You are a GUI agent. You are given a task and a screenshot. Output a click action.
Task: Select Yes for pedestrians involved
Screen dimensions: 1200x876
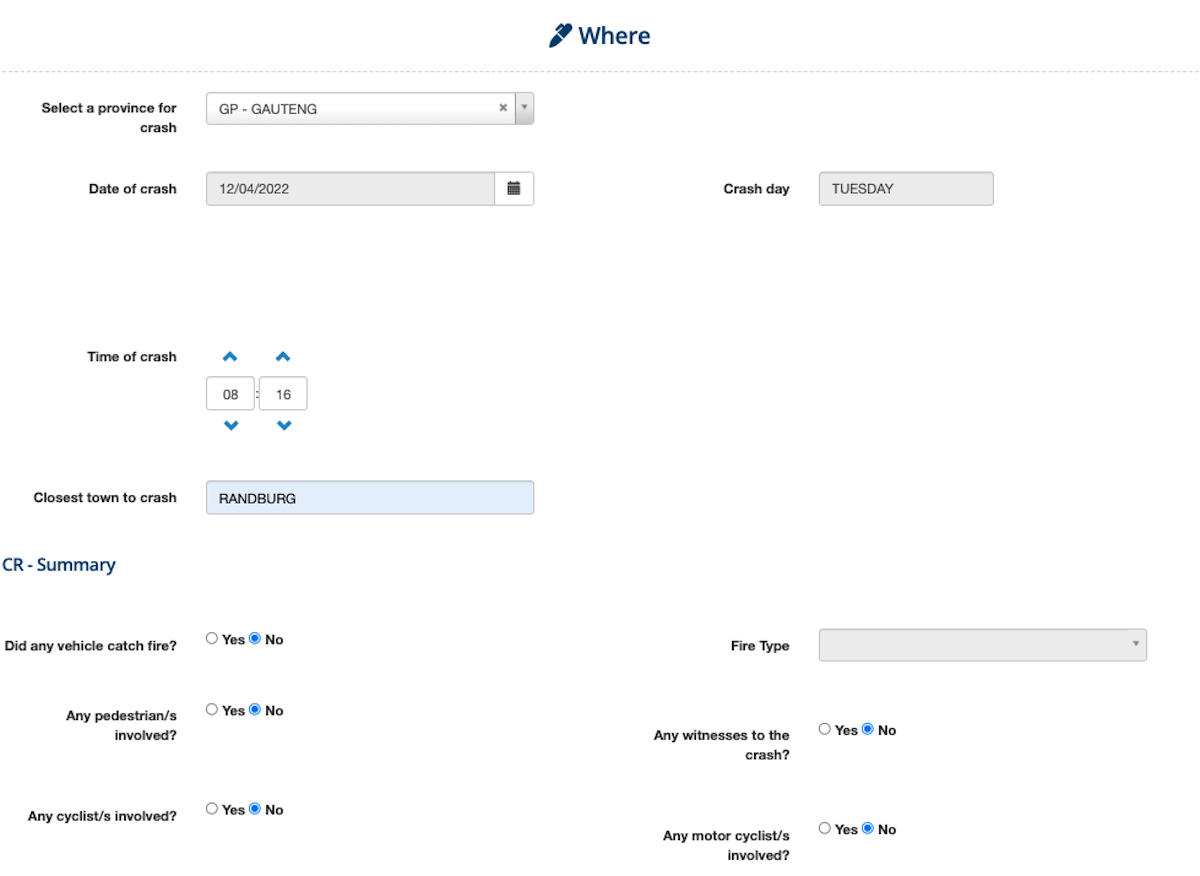pos(212,709)
